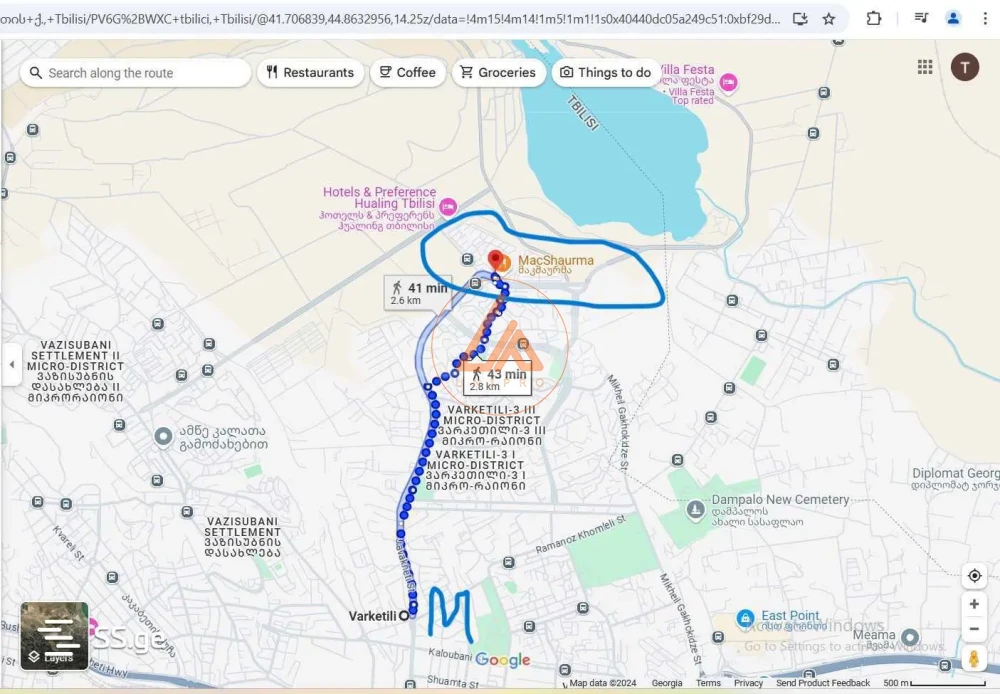Select the Coffee category chip
Image resolution: width=1000 pixels, height=694 pixels.
[407, 73]
